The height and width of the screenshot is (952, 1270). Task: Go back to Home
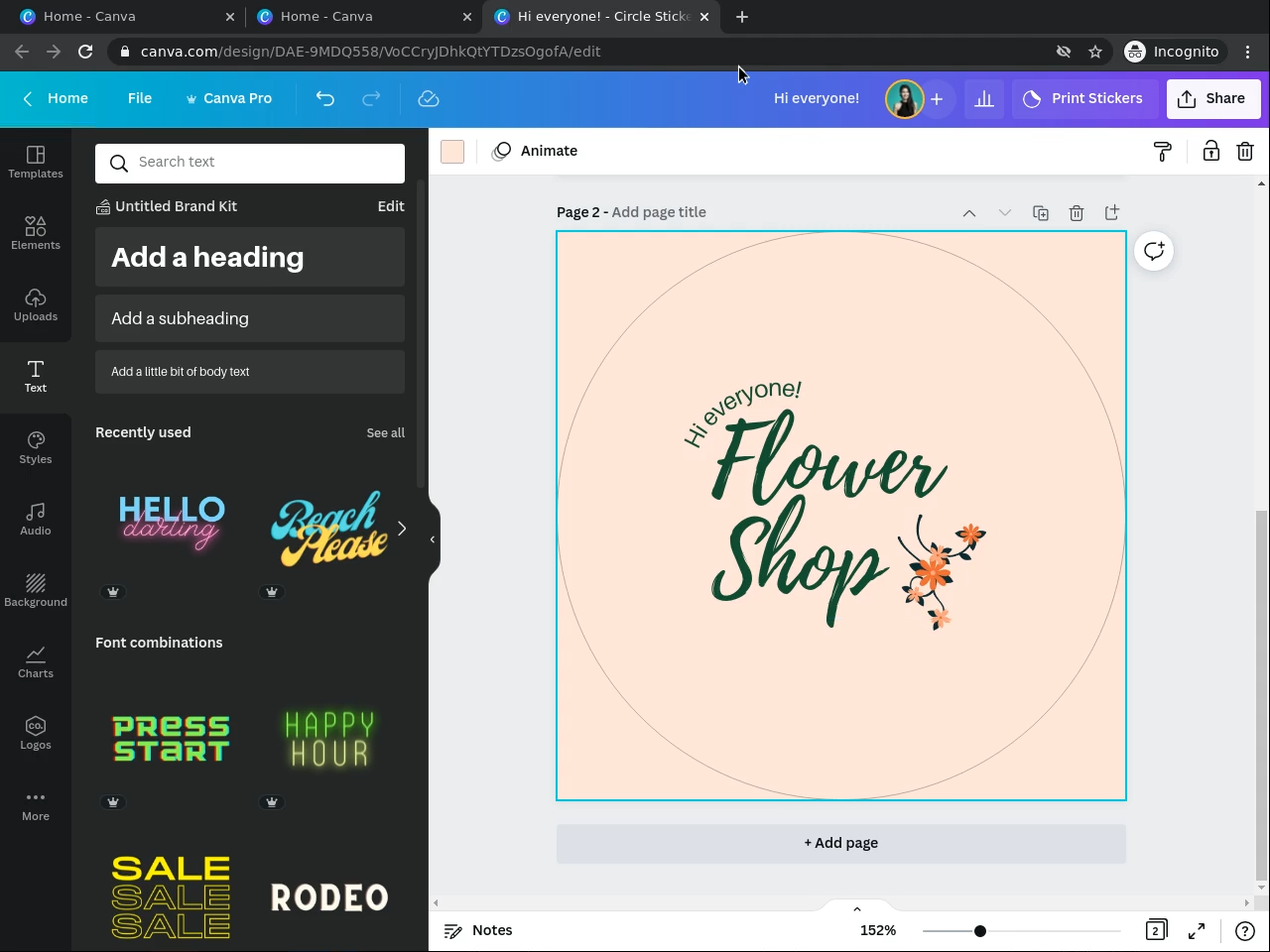[x=56, y=98]
